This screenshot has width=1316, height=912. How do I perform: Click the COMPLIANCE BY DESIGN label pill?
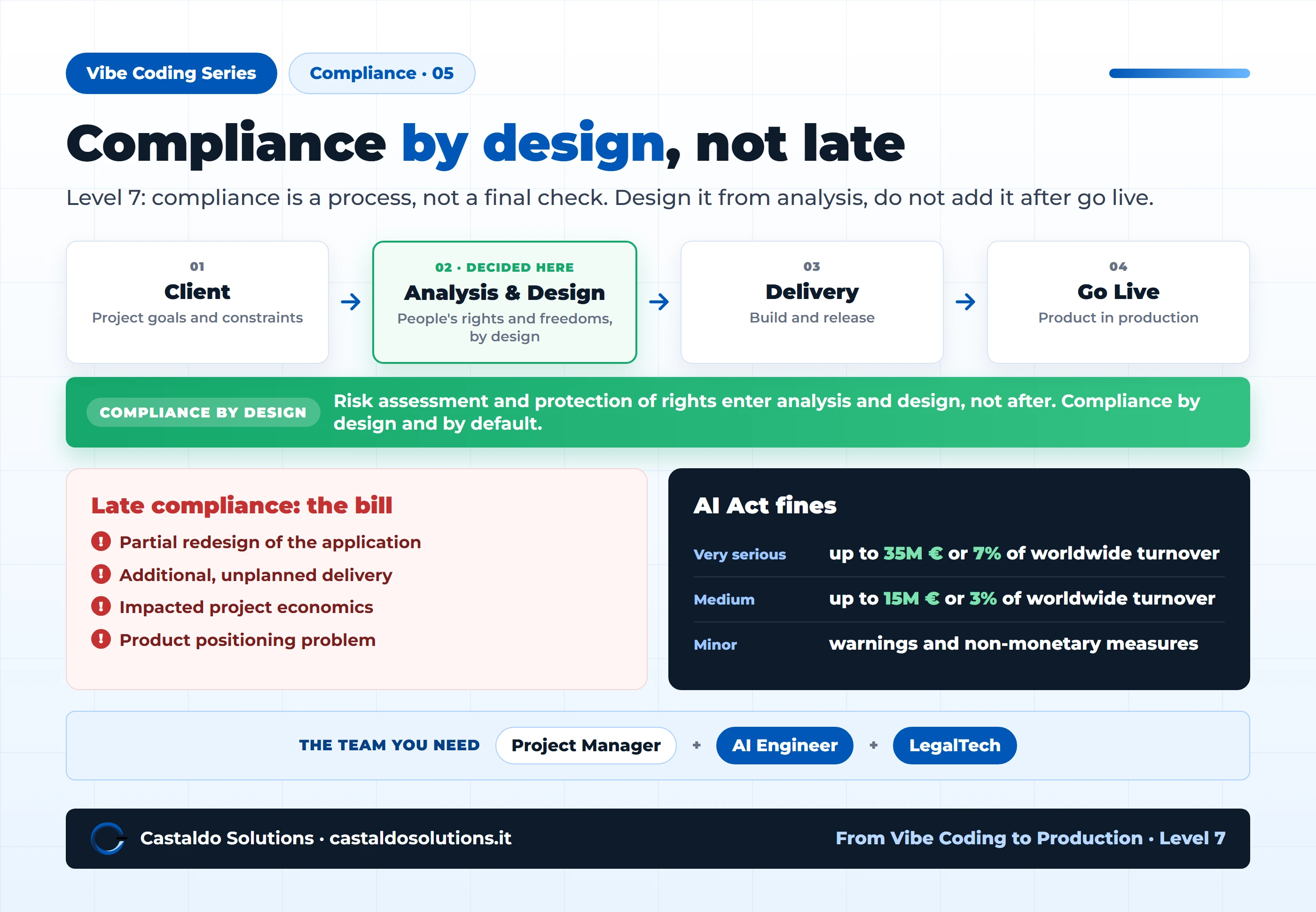[x=204, y=413]
